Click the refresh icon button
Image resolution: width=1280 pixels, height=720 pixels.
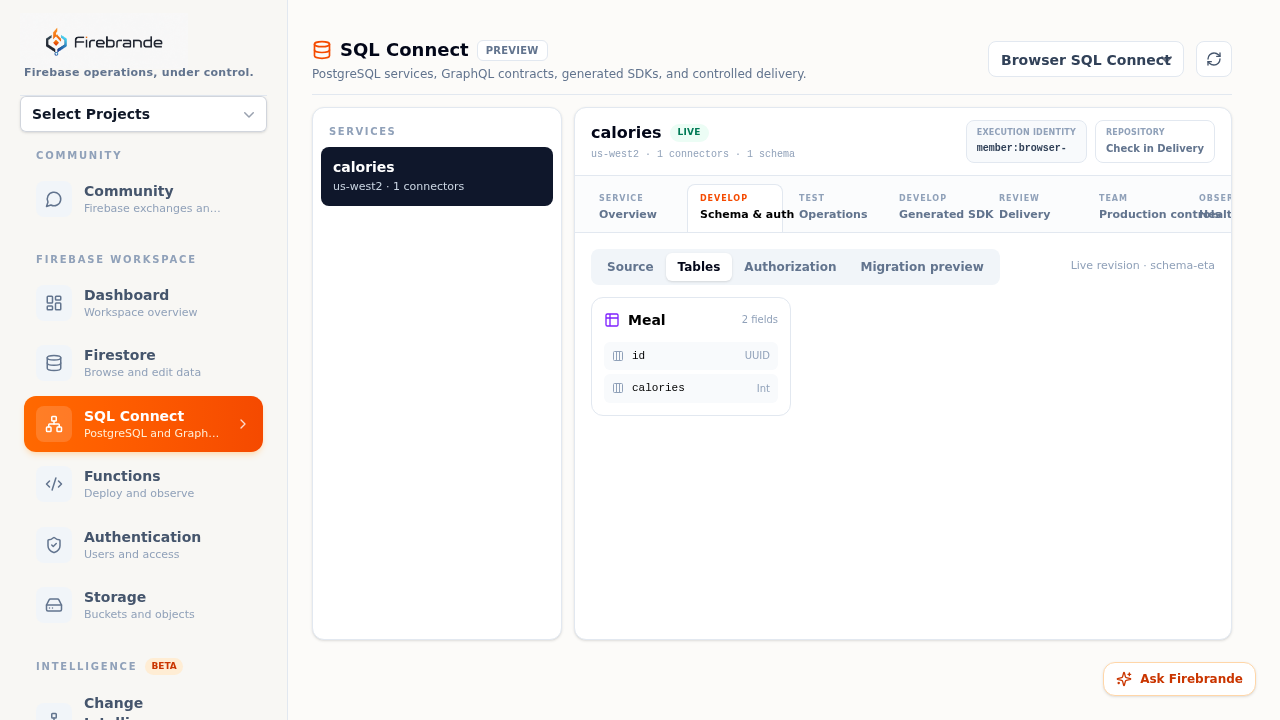pyautogui.click(x=1214, y=59)
